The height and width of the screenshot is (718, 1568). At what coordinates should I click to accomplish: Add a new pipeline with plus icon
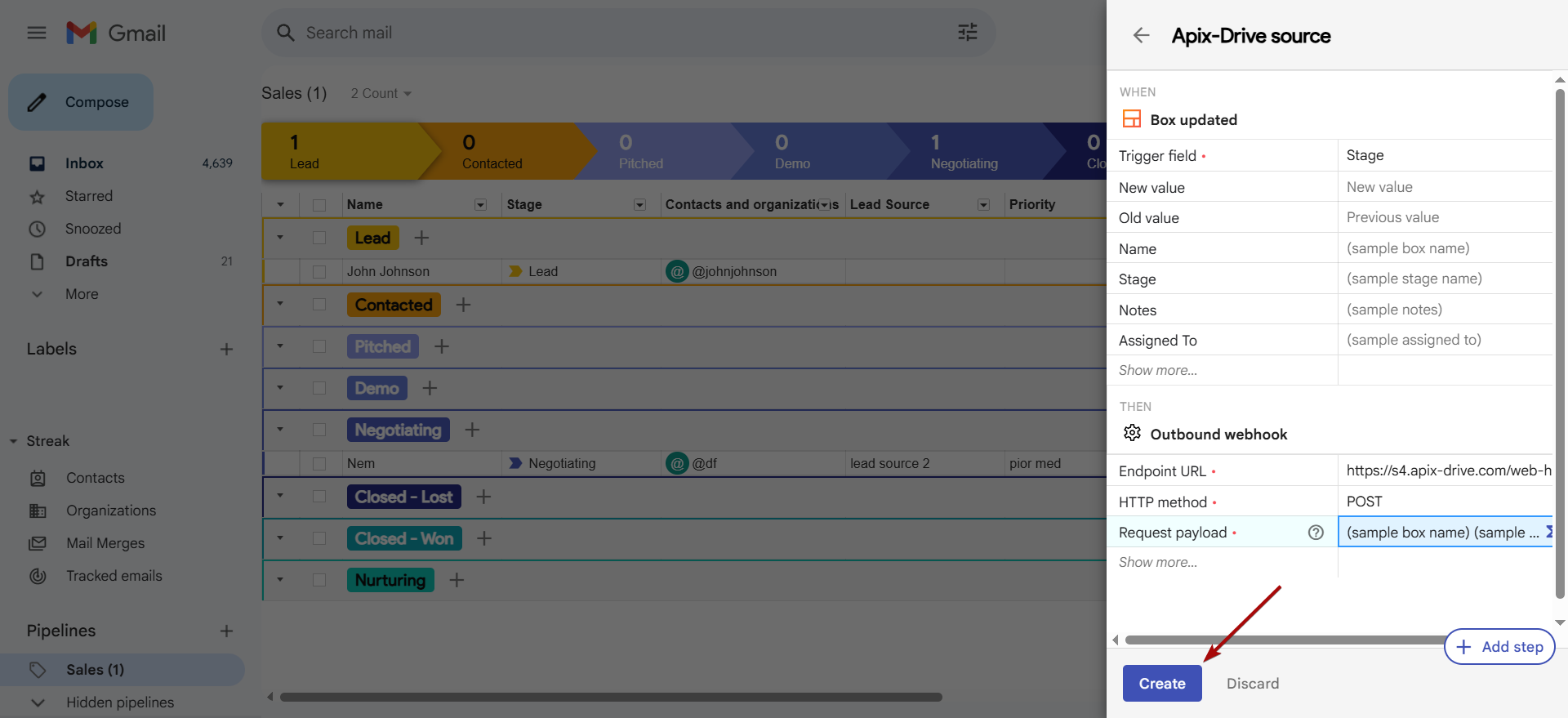226,631
